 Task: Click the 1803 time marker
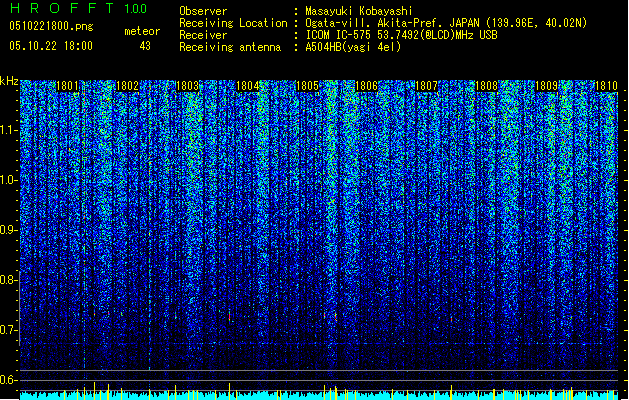tap(187, 86)
